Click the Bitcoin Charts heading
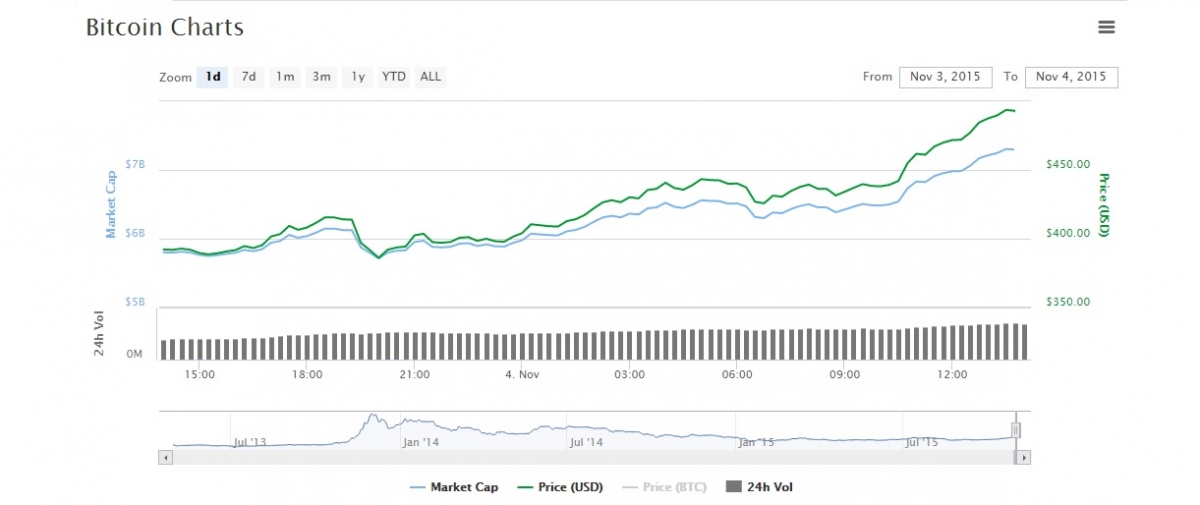This screenshot has height=505, width=1200. (x=165, y=27)
